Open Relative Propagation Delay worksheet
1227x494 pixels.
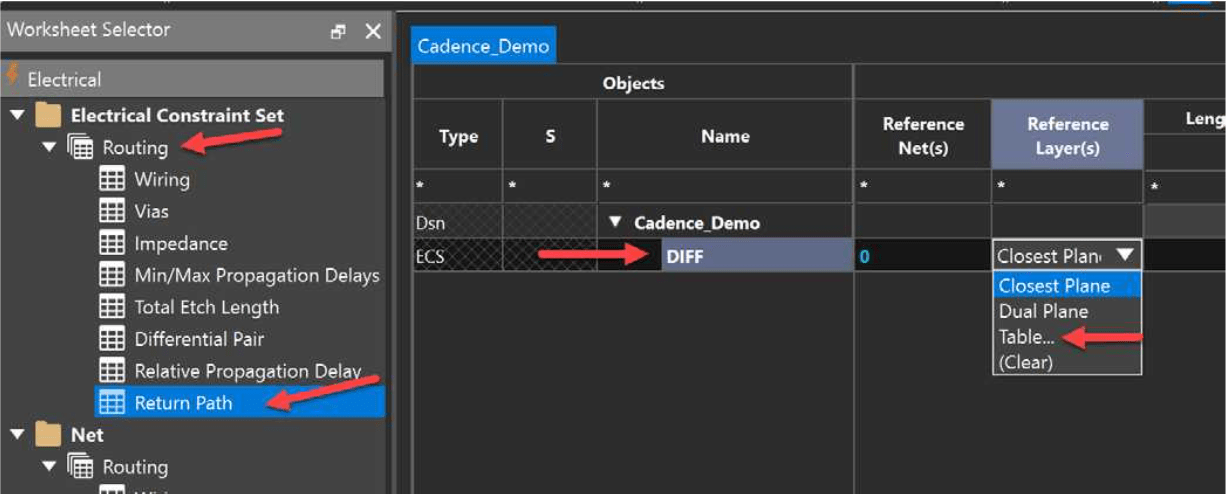coord(248,372)
